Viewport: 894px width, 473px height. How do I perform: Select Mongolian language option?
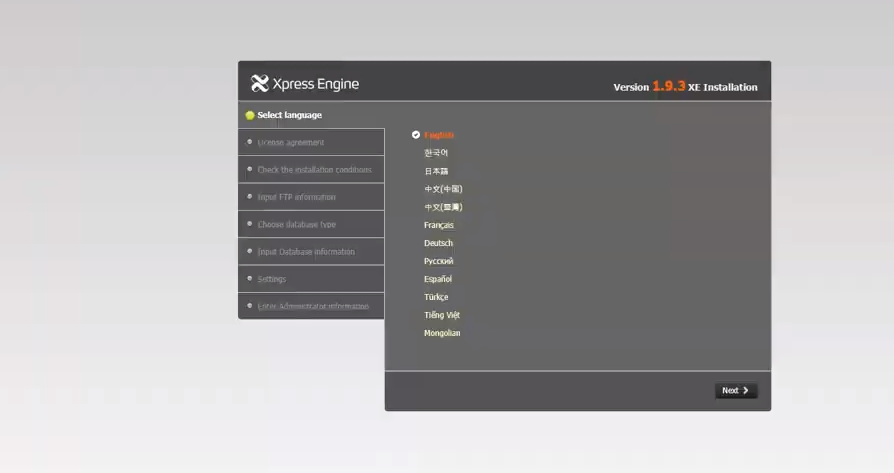tap(442, 333)
